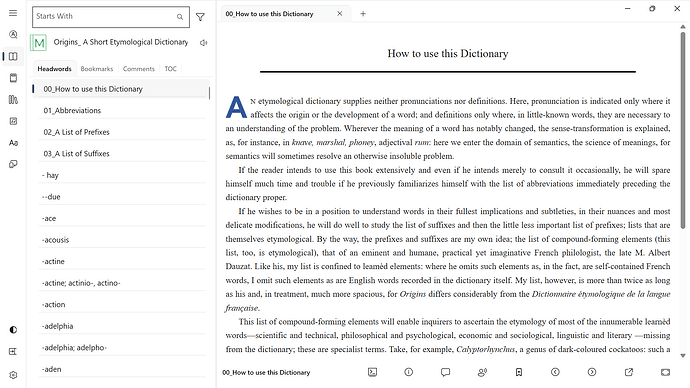Click the bookmark icon in bottom toolbar
Screen dimensions: 690x388
tap(519, 372)
